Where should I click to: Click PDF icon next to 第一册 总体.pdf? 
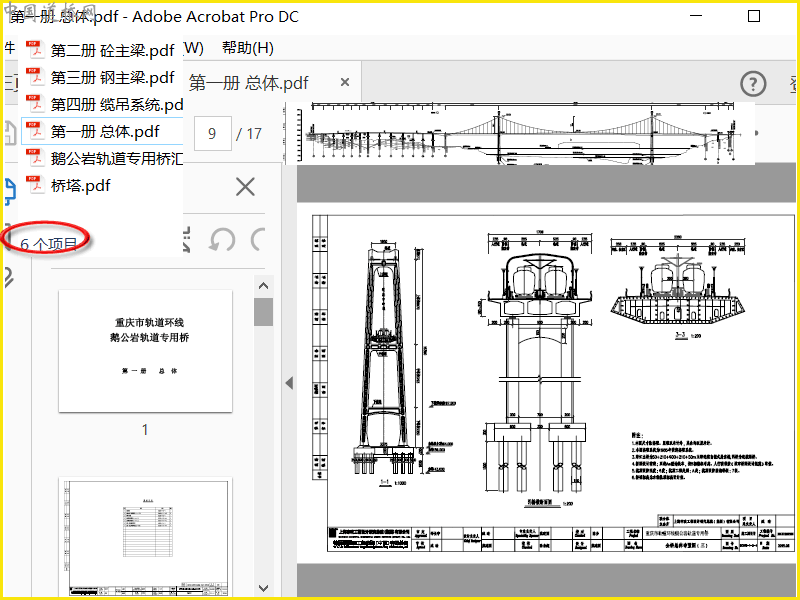[35, 131]
